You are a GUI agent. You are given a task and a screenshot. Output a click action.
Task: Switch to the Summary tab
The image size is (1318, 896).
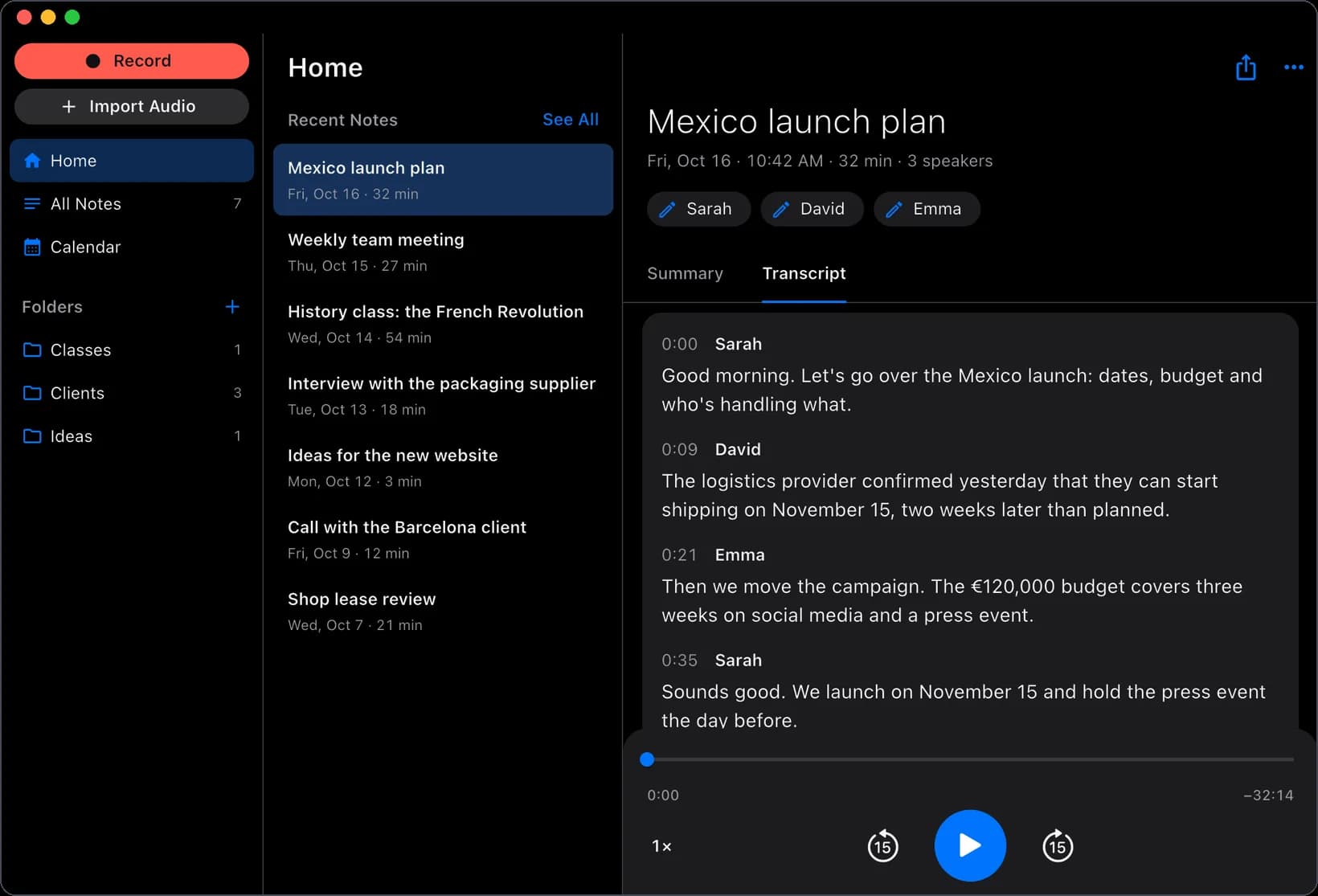coord(685,273)
